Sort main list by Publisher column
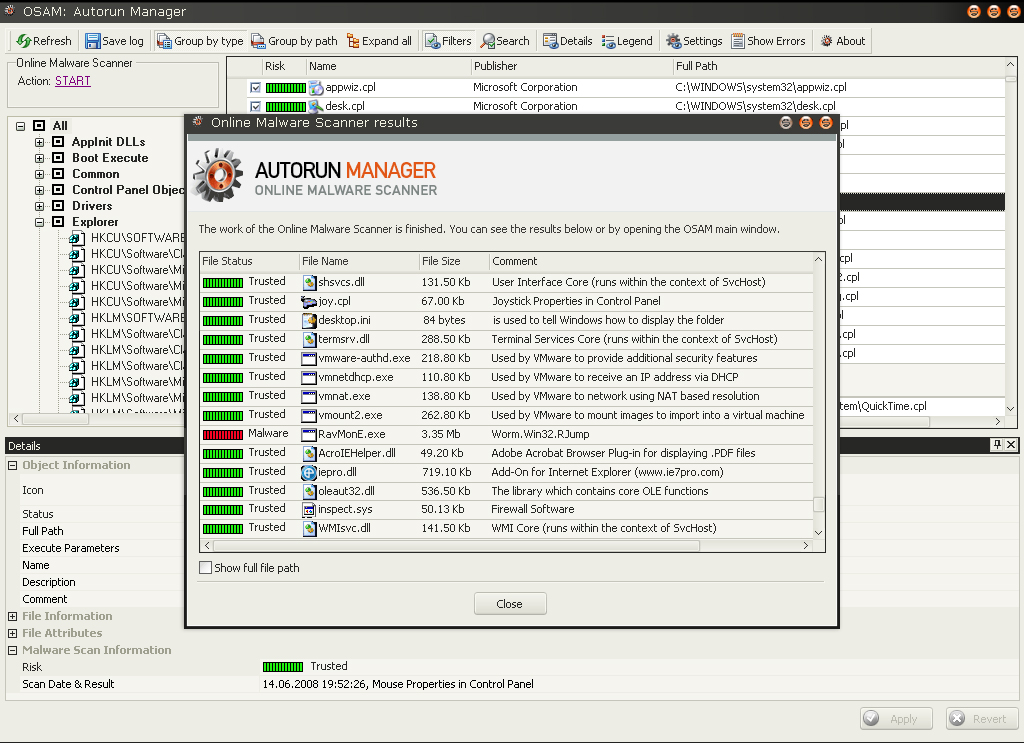The width and height of the screenshot is (1024, 743). [571, 66]
